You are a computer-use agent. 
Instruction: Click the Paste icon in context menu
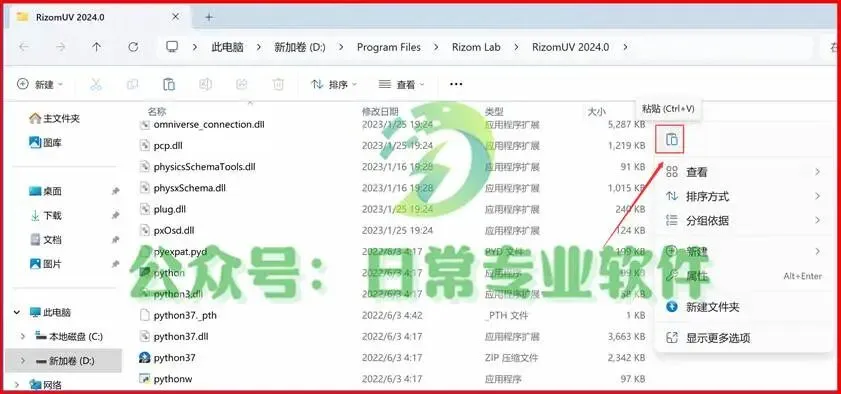672,139
